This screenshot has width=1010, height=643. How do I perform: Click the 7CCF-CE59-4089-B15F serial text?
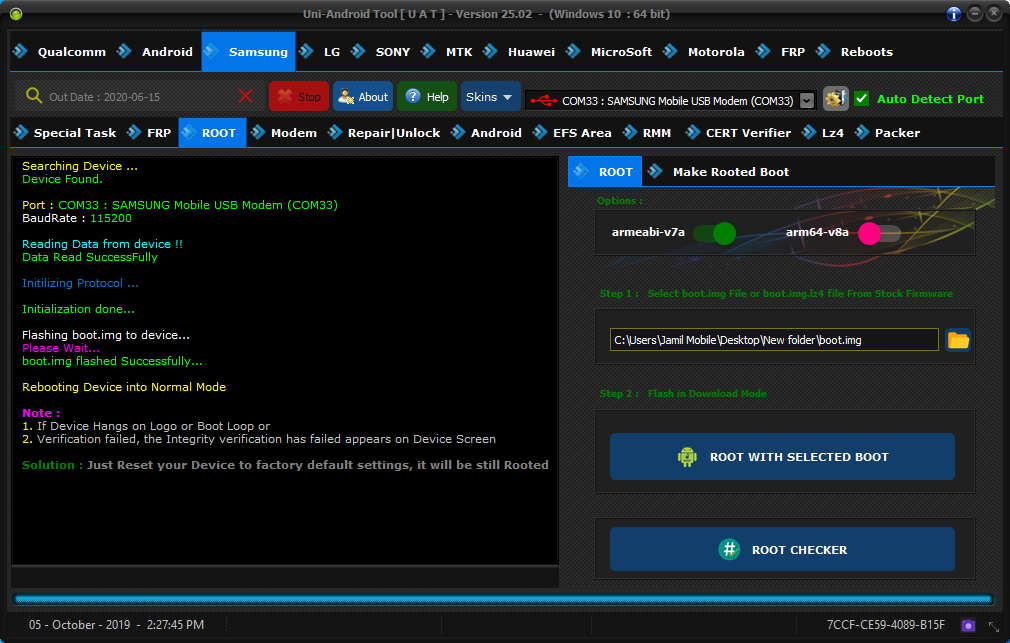pos(886,625)
